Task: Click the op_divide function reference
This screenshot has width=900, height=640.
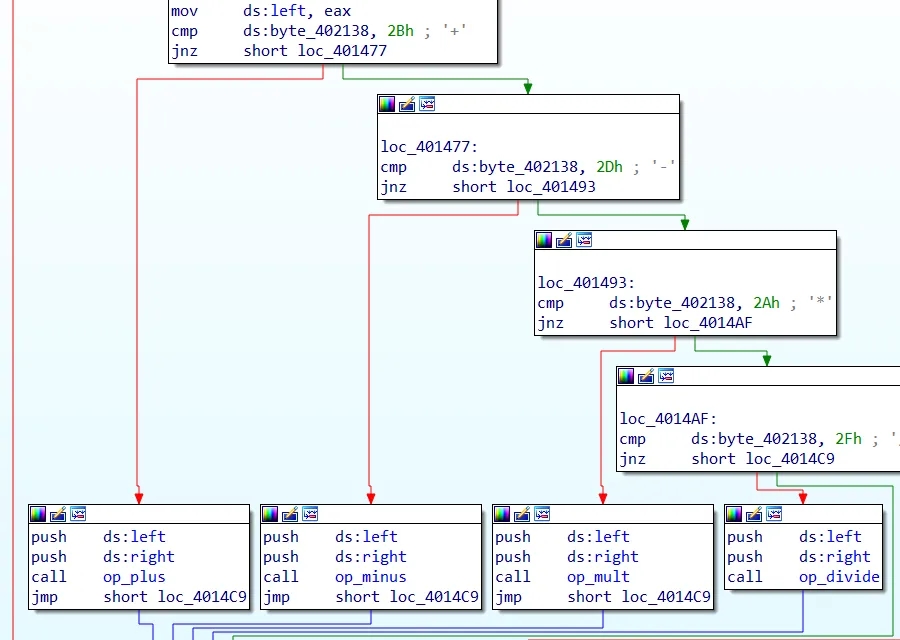Action: click(838, 577)
